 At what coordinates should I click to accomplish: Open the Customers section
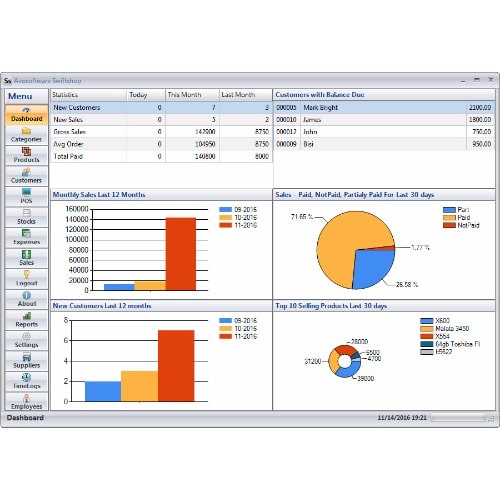[x=26, y=176]
